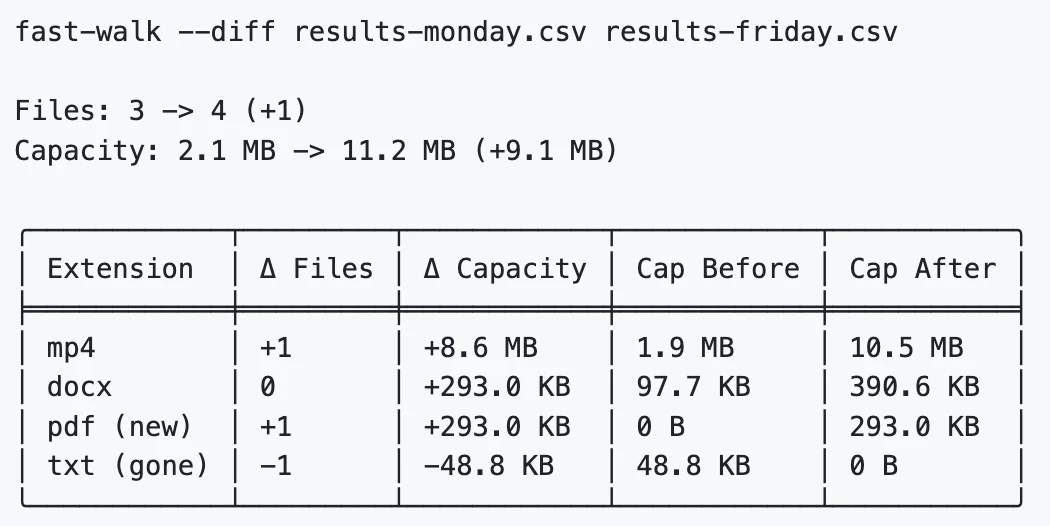Screen dimensions: 1050x526
Task: Click the Cap Before column header
Action: 718,269
